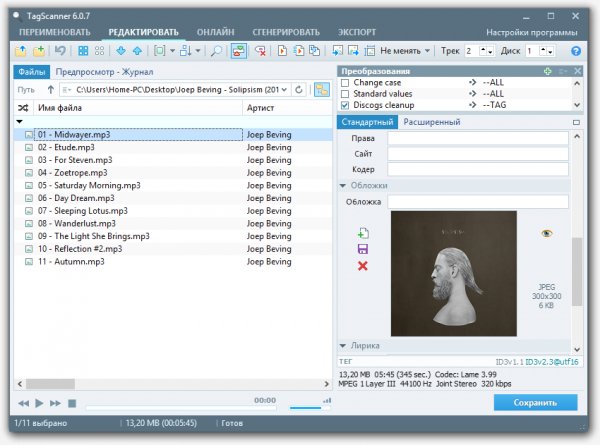Open the ЭКСПОРТ tab

click(357, 33)
